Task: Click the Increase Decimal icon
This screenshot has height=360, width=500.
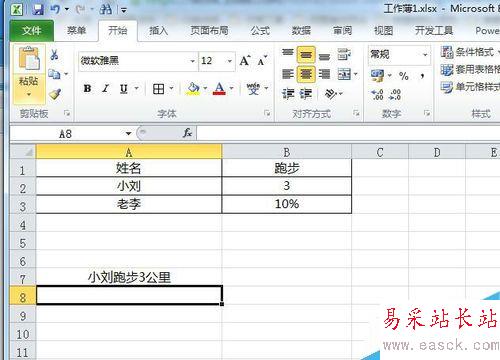Action: point(377,95)
